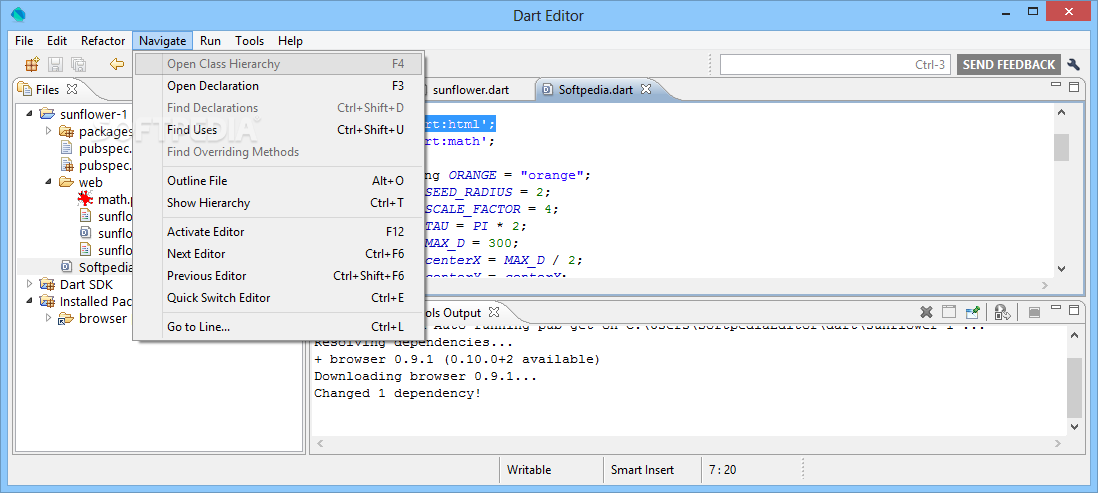Click the Save toolbar icon

coord(55,65)
